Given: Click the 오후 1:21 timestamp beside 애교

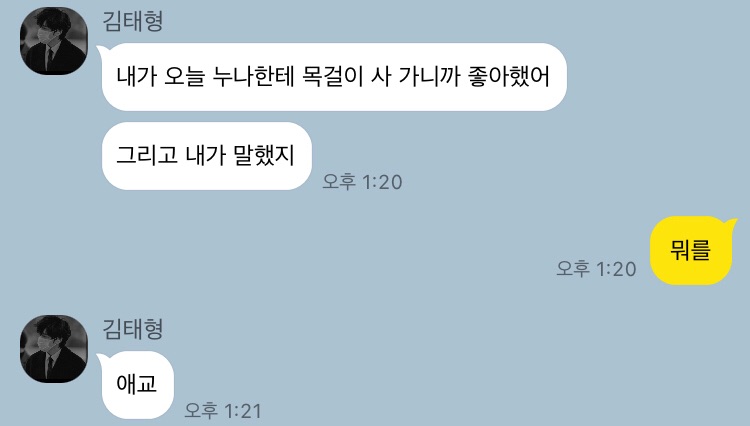Looking at the screenshot, I should [223, 411].
